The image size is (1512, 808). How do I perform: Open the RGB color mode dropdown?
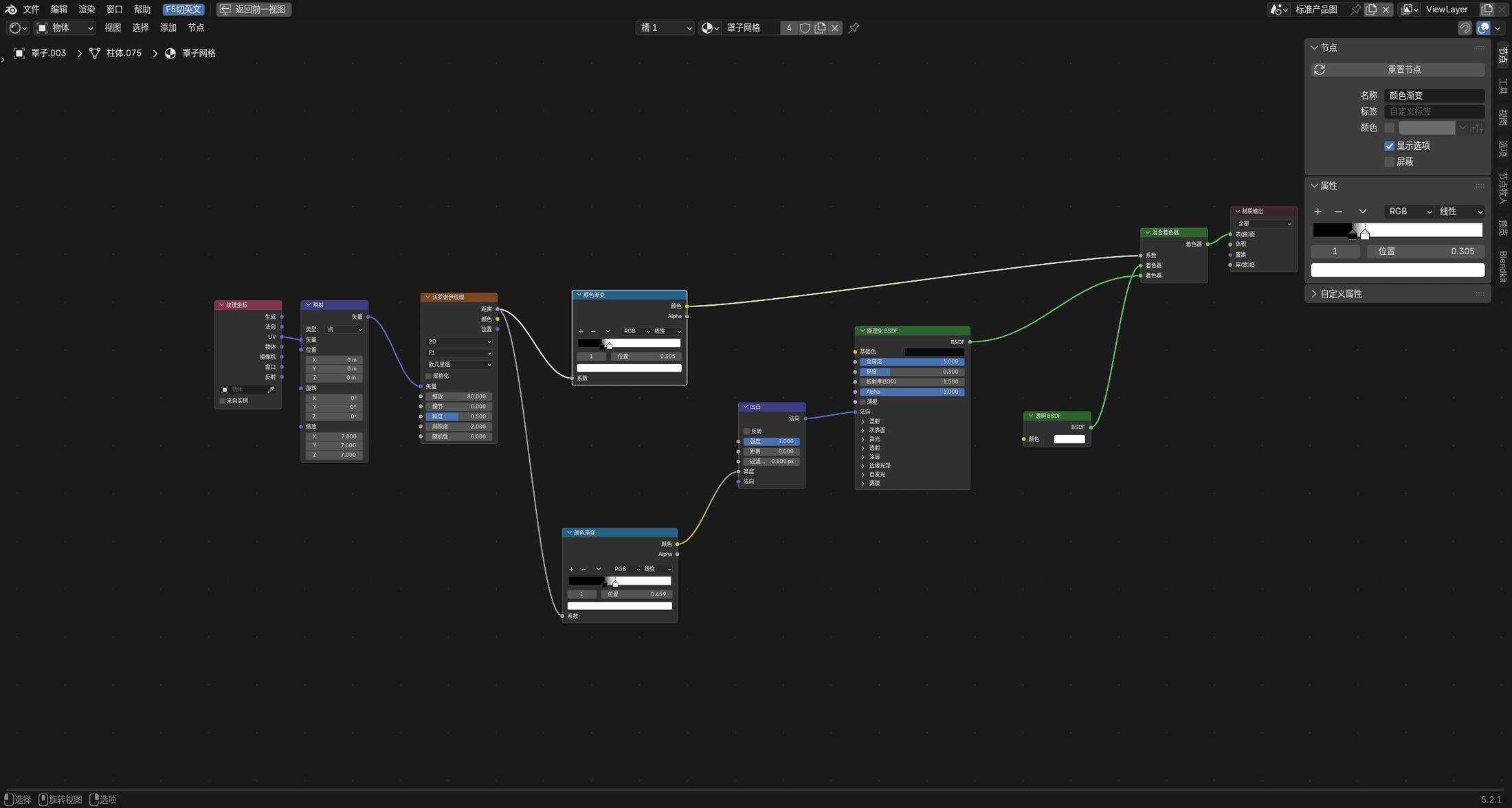pos(1410,212)
